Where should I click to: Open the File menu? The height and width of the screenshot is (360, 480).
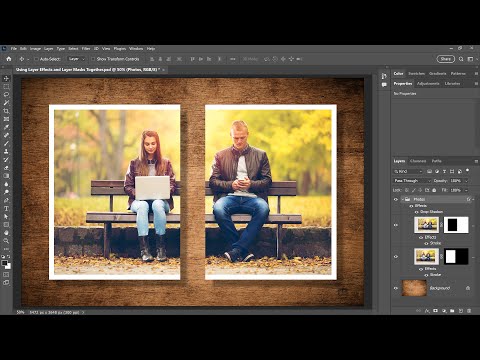pos(14,49)
